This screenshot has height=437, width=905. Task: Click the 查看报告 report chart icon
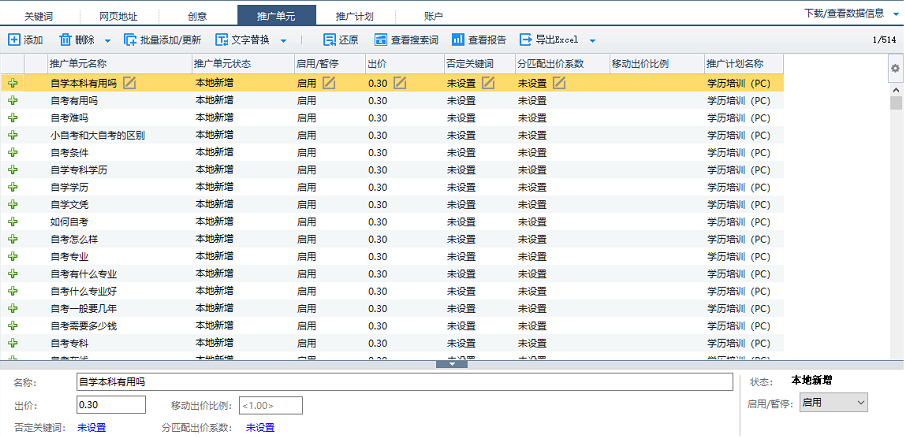click(457, 40)
